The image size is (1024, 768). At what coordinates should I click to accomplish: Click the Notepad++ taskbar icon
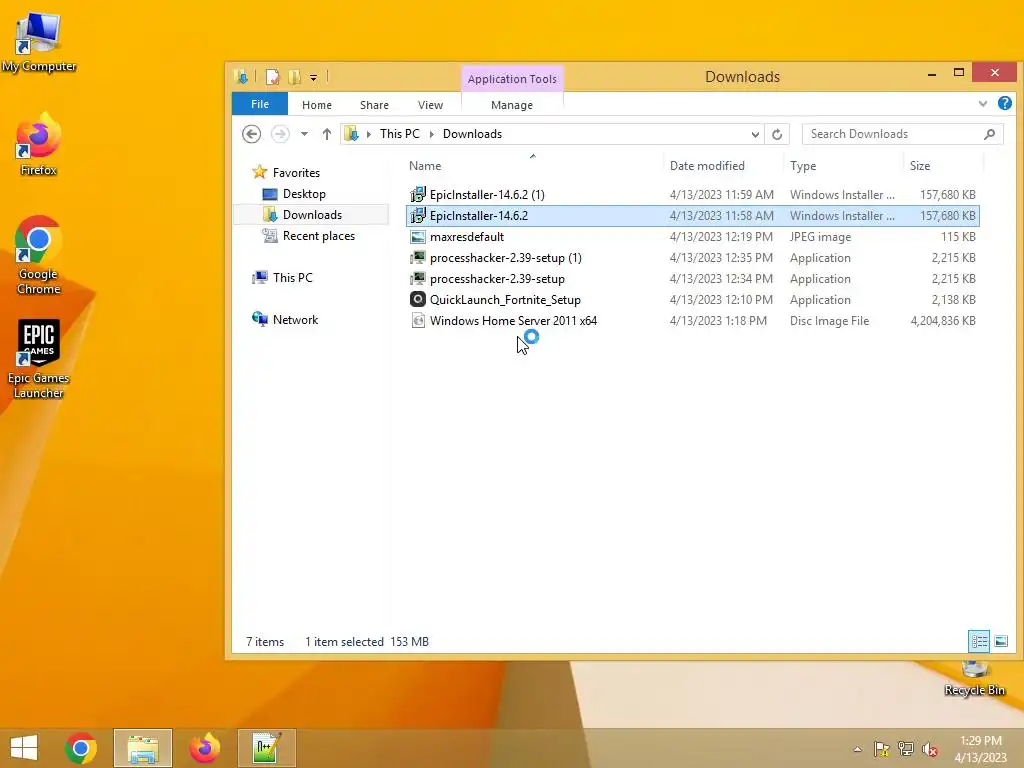[266, 748]
